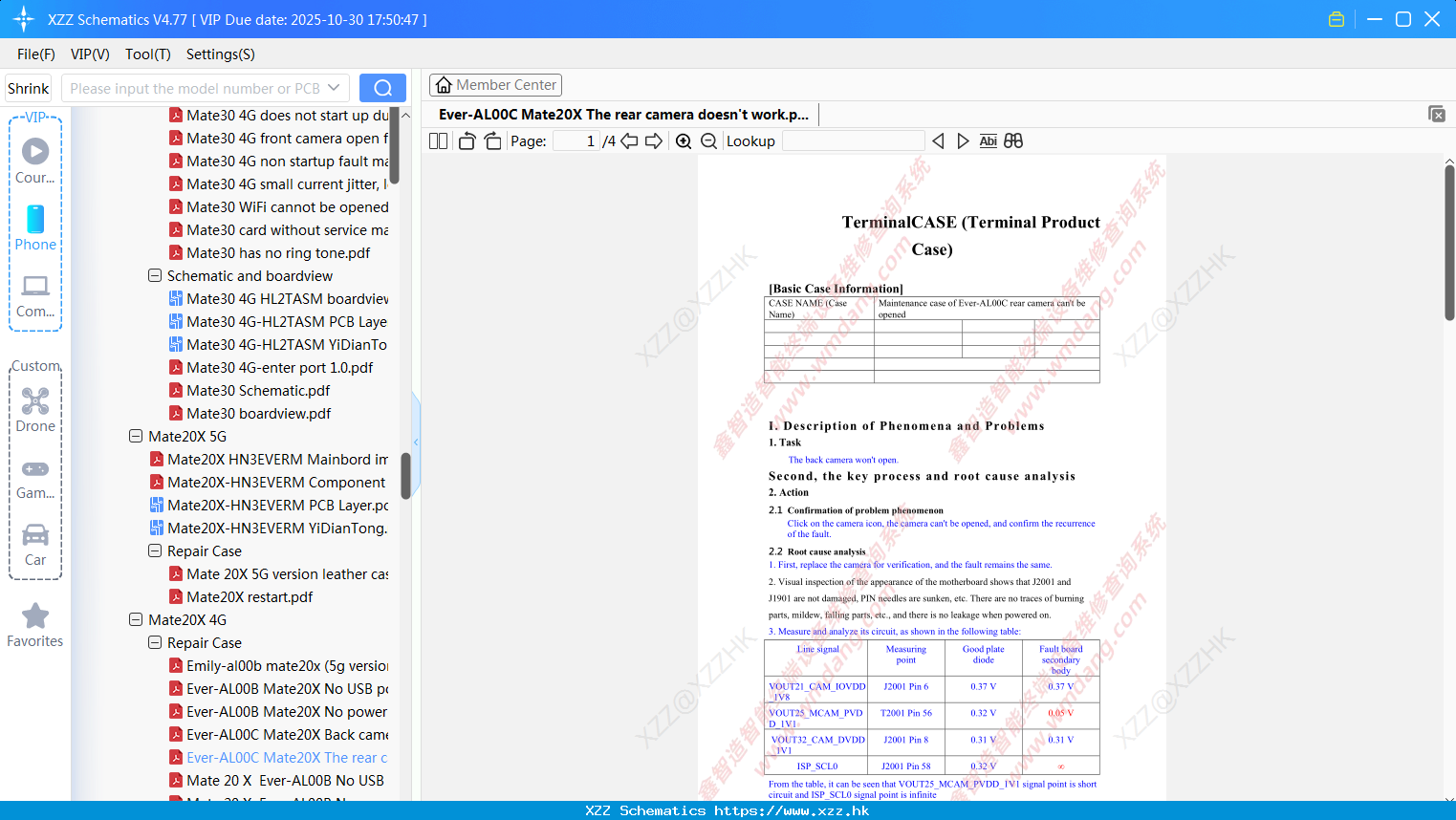1456x820 pixels.
Task: Collapse the sidebar with the panel splitter arrow
Action: (x=416, y=442)
